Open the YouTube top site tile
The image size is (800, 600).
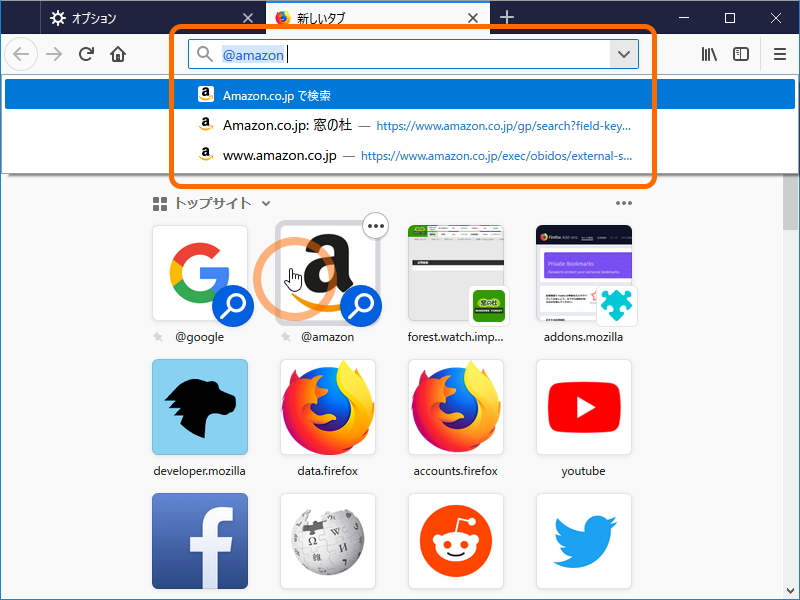pyautogui.click(x=584, y=407)
